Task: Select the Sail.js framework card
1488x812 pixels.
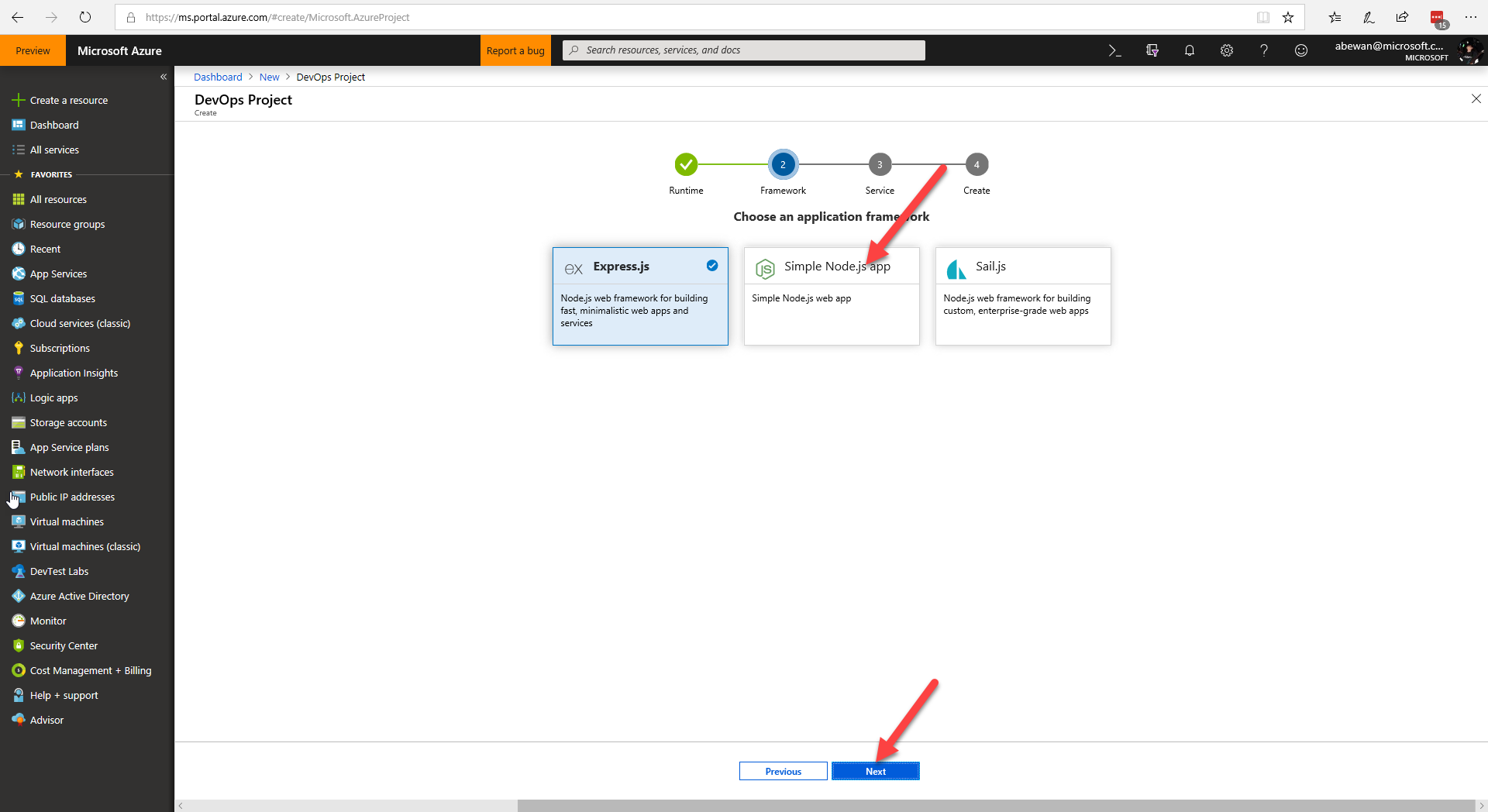Action: point(1023,296)
